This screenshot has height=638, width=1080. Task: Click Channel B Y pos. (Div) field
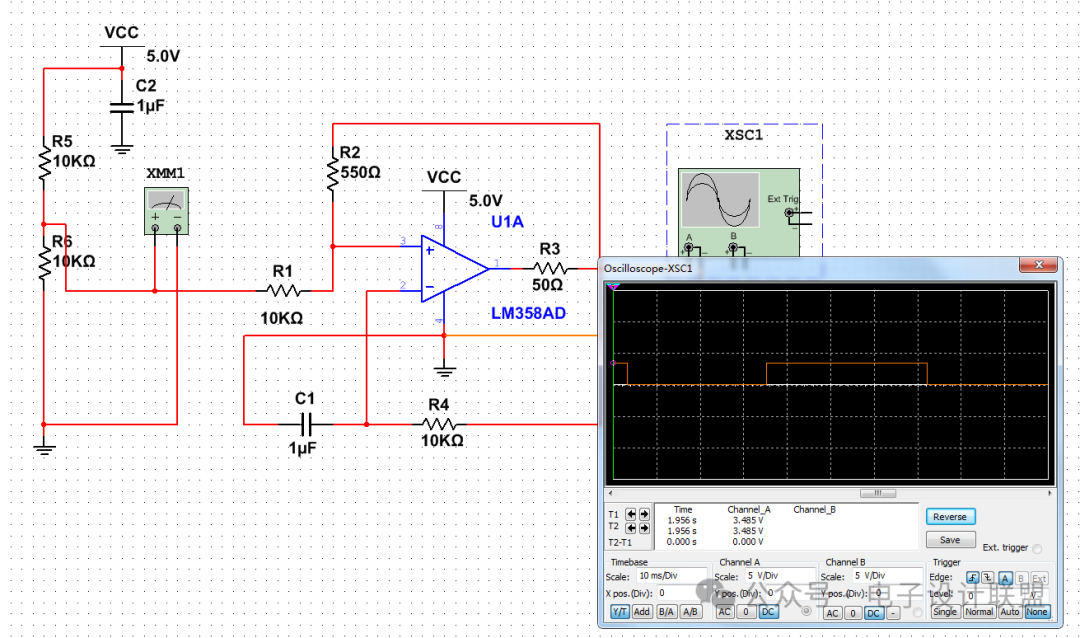click(897, 593)
